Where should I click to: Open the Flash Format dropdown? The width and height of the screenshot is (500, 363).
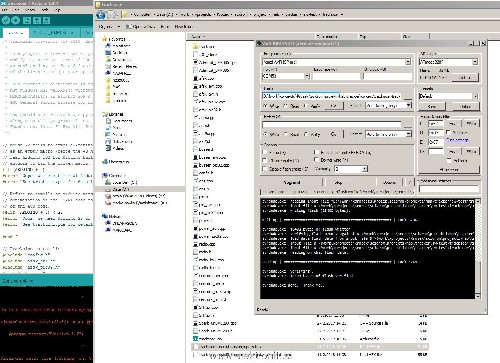(409, 106)
